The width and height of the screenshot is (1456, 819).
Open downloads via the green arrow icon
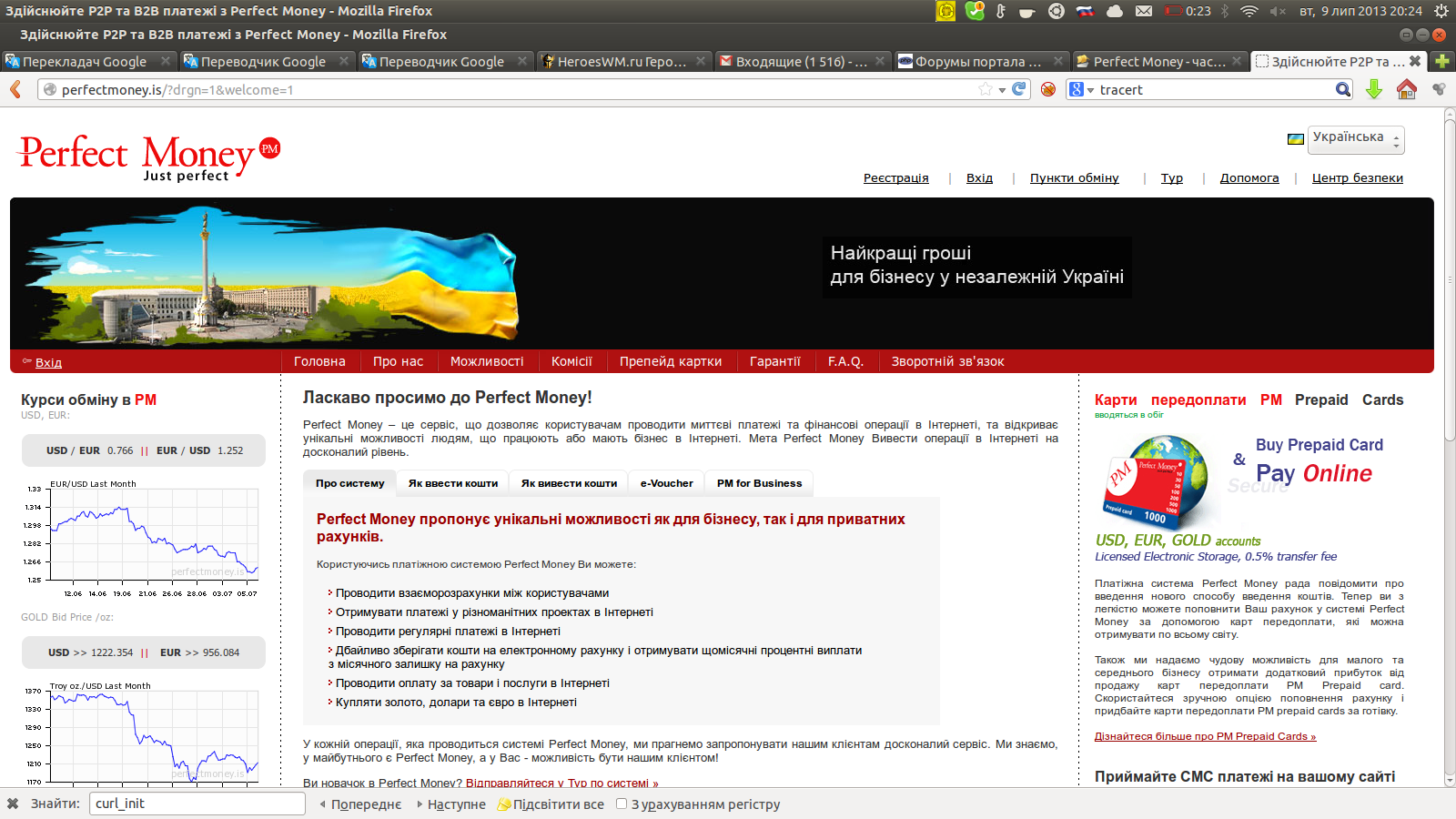coord(1374,89)
